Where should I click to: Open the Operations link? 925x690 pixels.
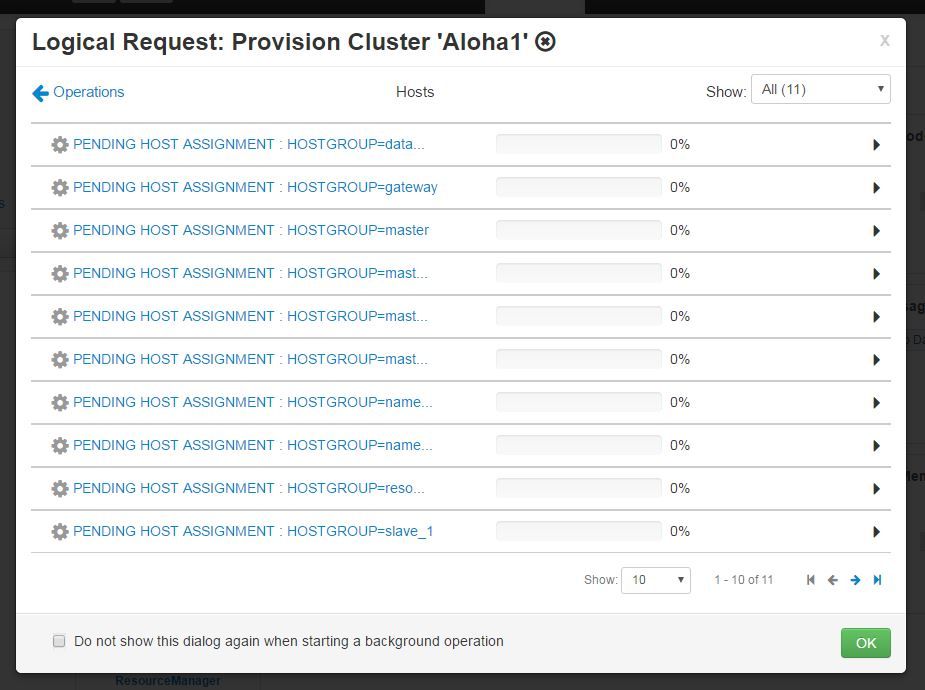(88, 92)
